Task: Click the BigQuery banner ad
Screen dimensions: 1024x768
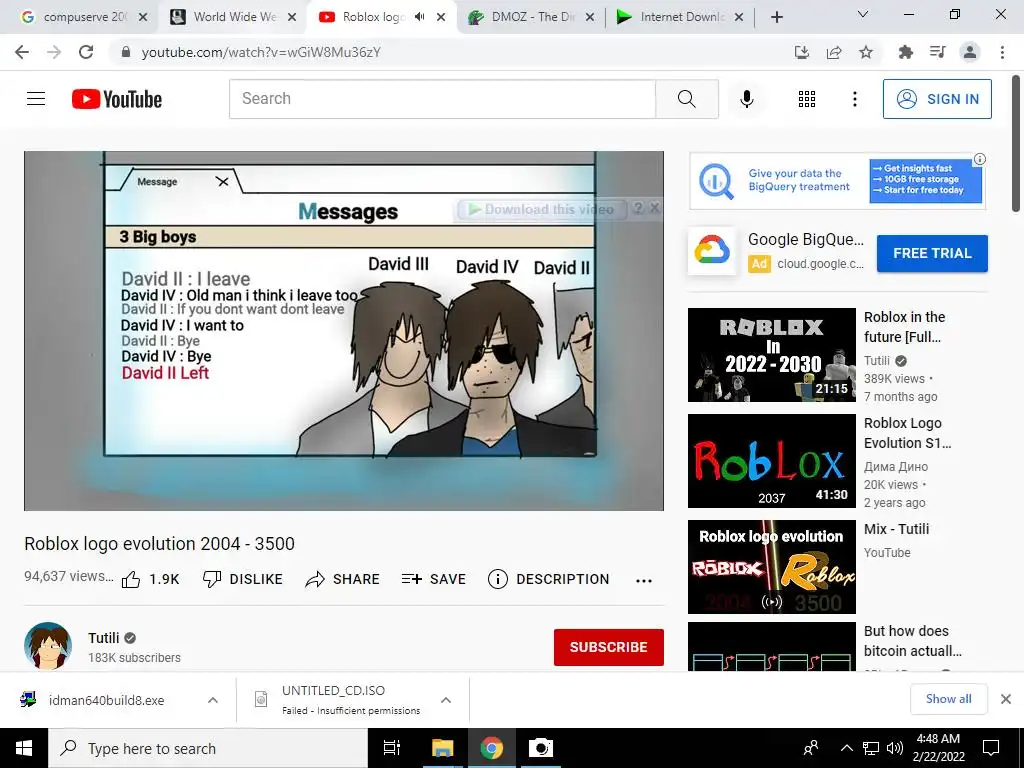Action: click(837, 181)
